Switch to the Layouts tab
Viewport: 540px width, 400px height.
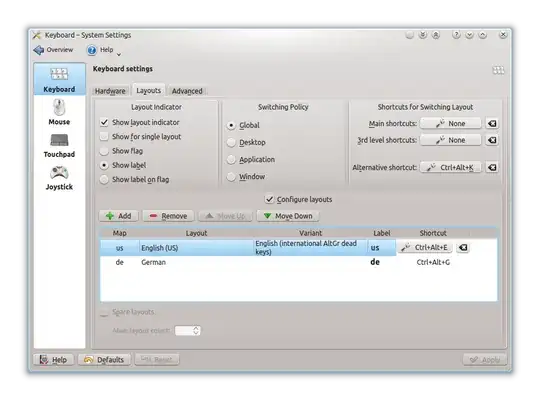(148, 90)
